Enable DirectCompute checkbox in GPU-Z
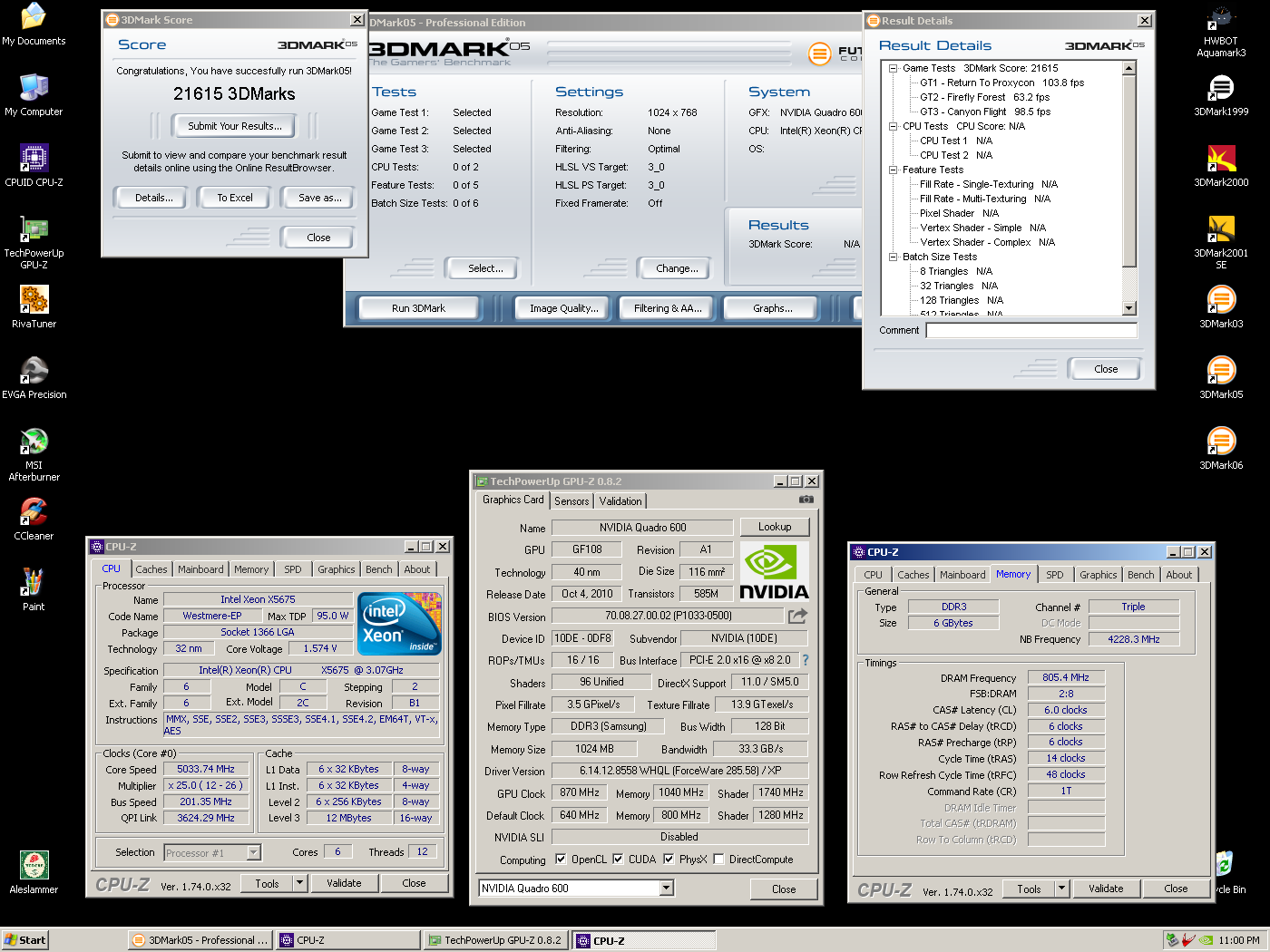This screenshot has height=952, width=1270. [718, 859]
